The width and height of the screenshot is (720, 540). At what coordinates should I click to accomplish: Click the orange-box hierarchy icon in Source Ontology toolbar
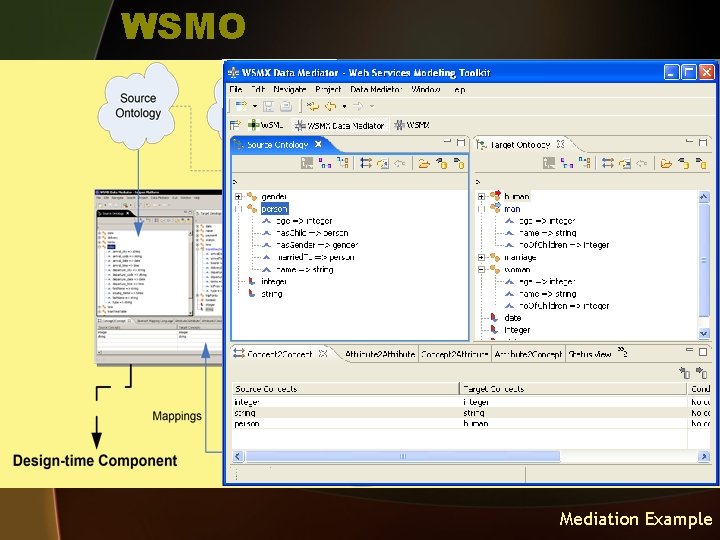tap(343, 163)
